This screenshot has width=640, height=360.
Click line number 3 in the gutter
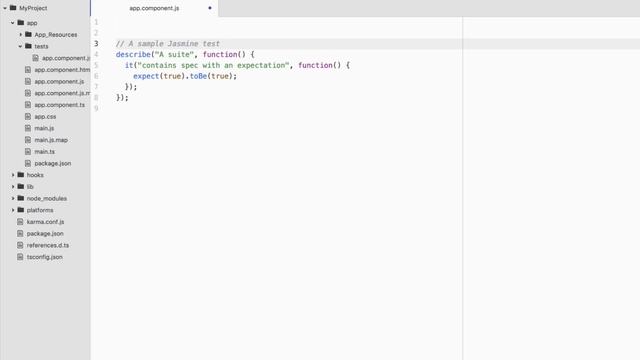[96, 44]
